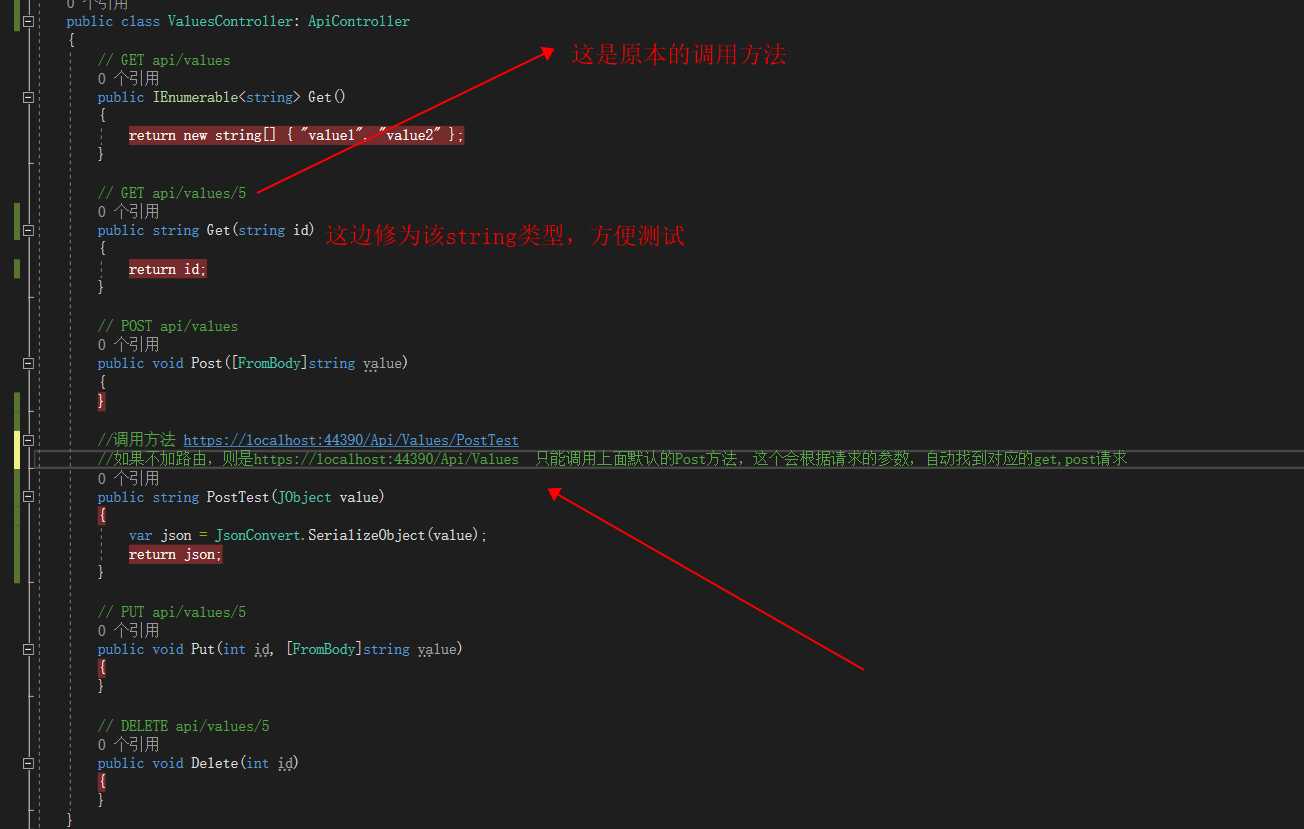Click the PostTest method name
Image resolution: width=1304 pixels, height=829 pixels.
click(x=237, y=497)
